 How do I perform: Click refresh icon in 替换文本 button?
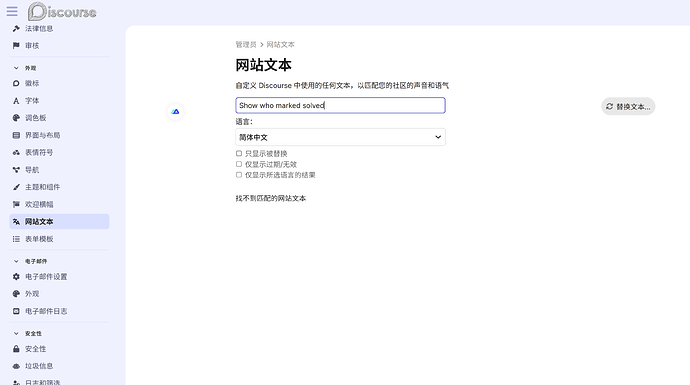(609, 106)
